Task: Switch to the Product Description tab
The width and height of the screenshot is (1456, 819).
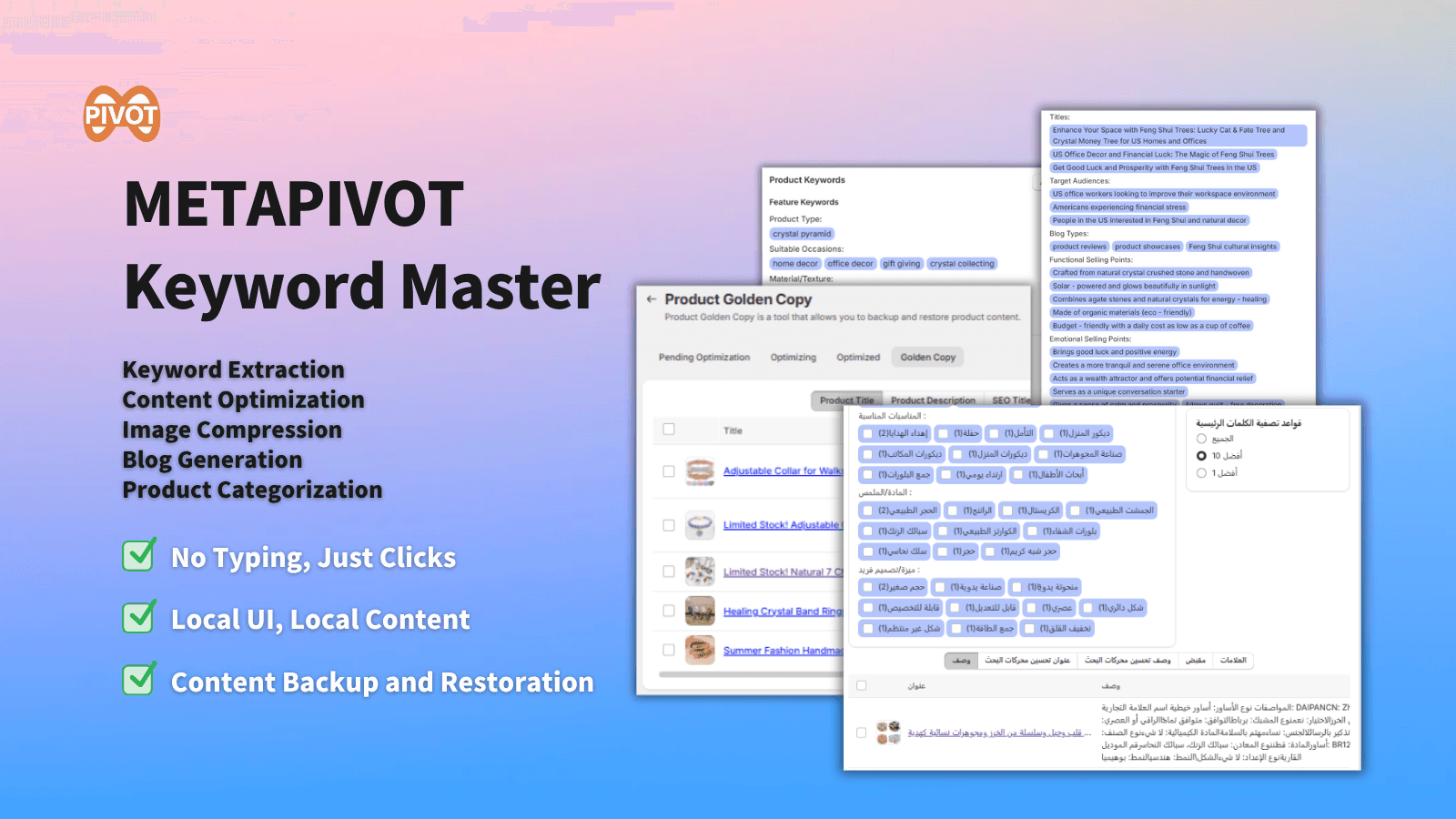Action: [x=934, y=400]
